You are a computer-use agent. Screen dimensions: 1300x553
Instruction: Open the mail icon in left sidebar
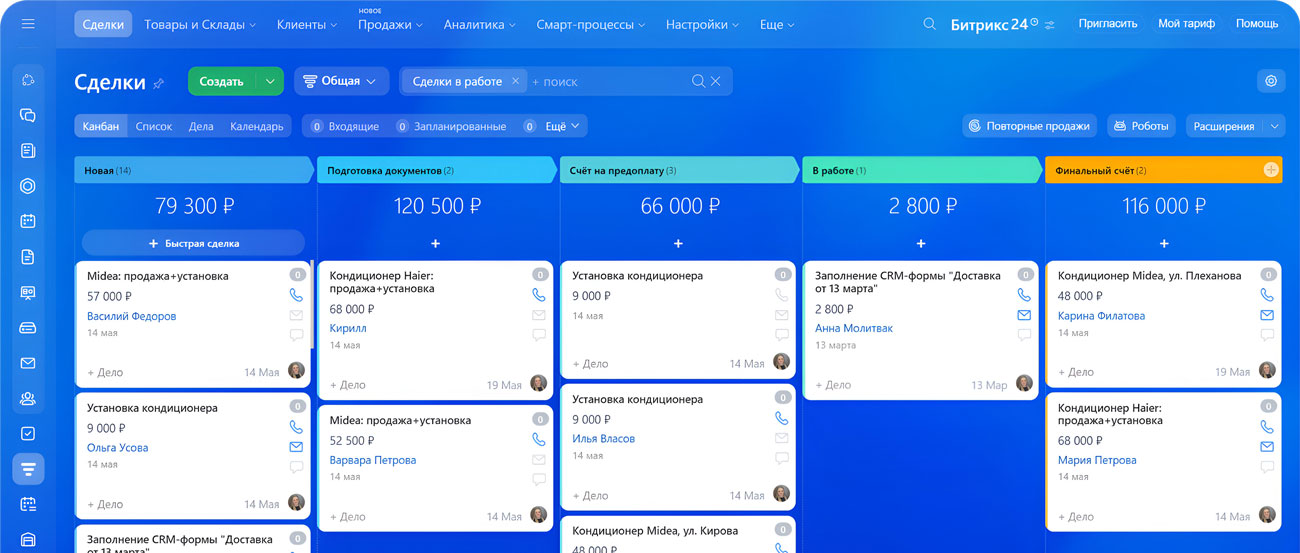click(x=28, y=363)
